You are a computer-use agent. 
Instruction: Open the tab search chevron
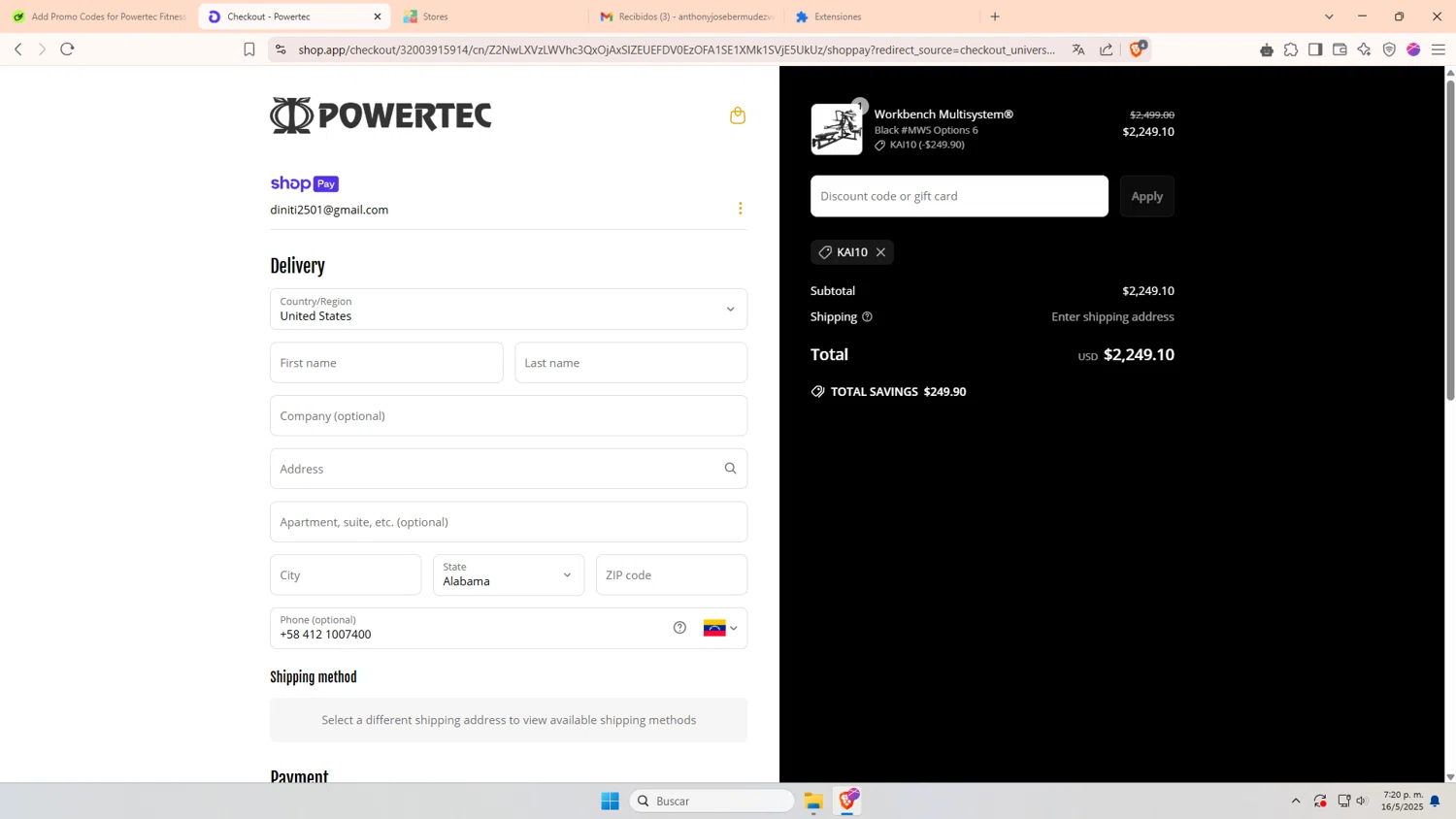(x=1329, y=16)
